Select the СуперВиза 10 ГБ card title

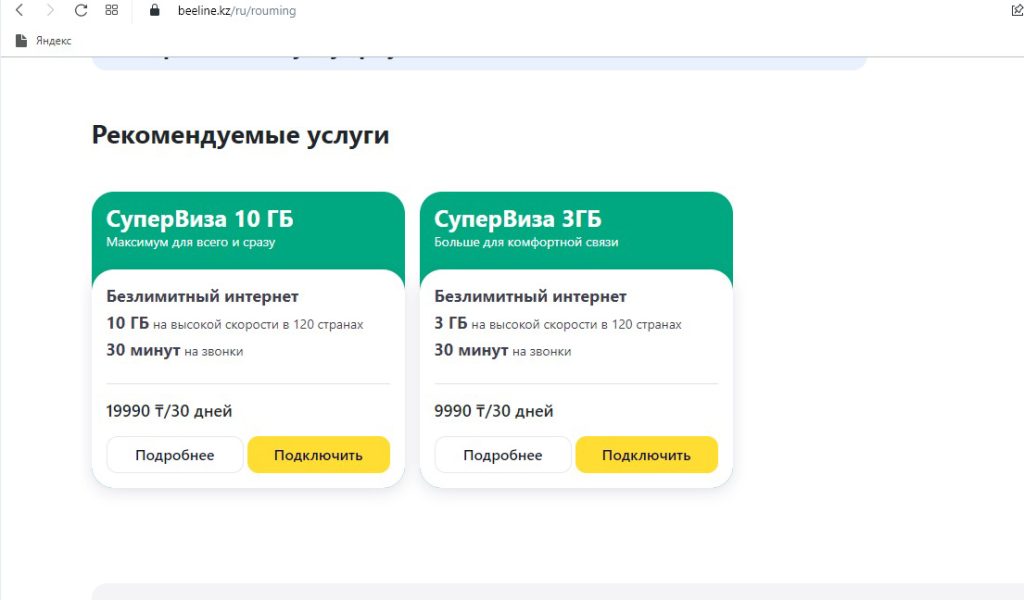coord(200,219)
